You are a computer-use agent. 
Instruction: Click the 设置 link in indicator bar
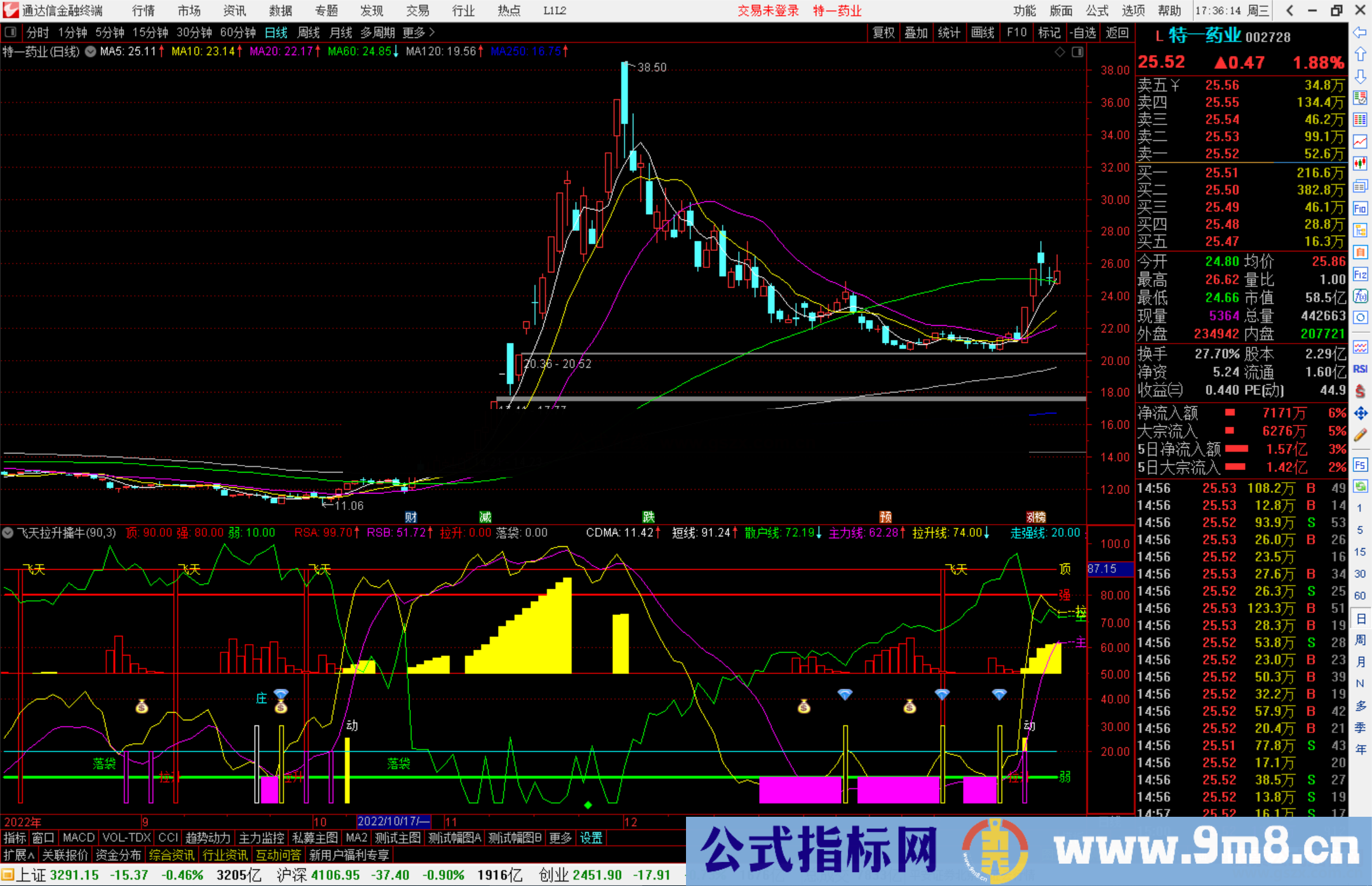pyautogui.click(x=591, y=838)
